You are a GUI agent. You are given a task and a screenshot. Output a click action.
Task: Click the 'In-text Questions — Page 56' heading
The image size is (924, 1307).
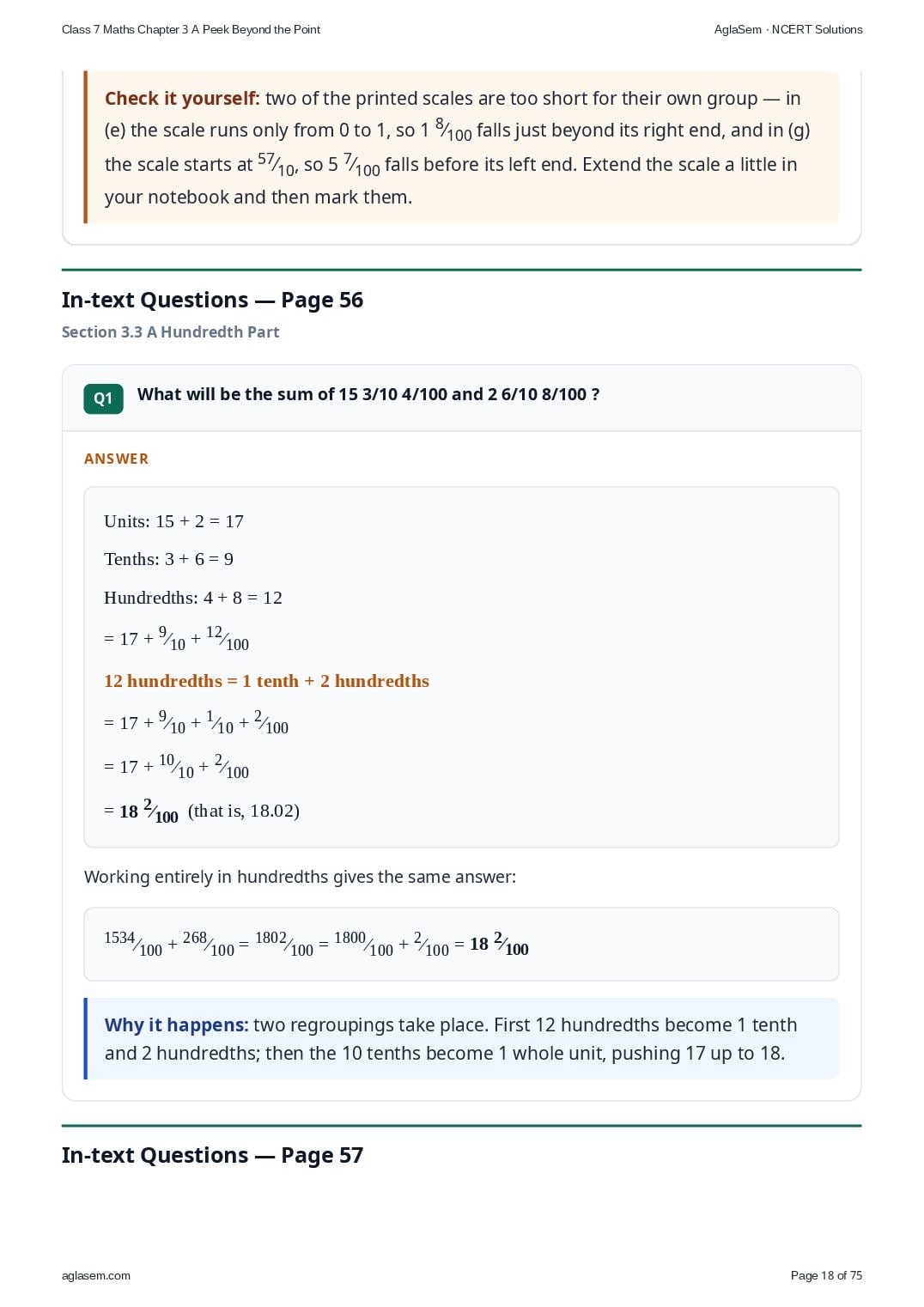point(212,300)
